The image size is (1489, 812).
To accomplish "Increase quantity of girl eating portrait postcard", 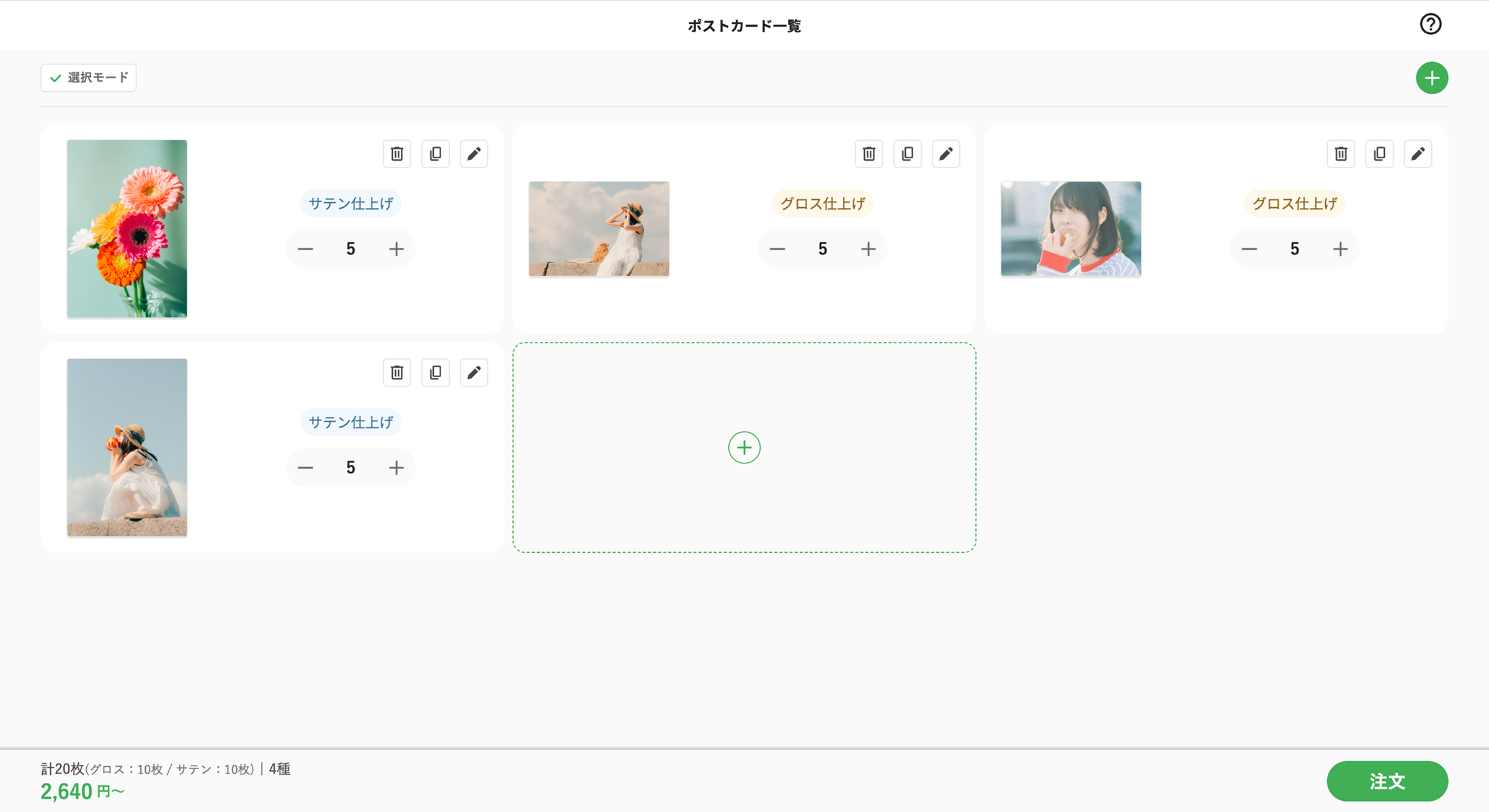I will click(1341, 249).
